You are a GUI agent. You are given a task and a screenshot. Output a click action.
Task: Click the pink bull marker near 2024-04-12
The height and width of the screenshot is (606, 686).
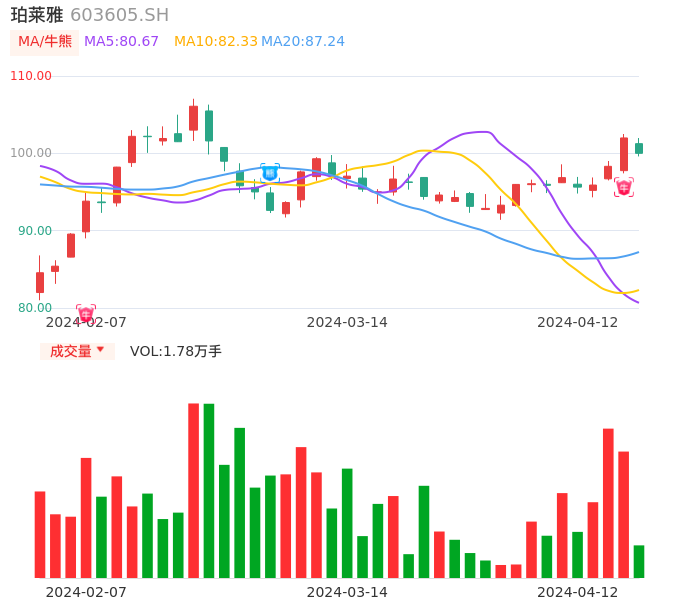pos(624,187)
